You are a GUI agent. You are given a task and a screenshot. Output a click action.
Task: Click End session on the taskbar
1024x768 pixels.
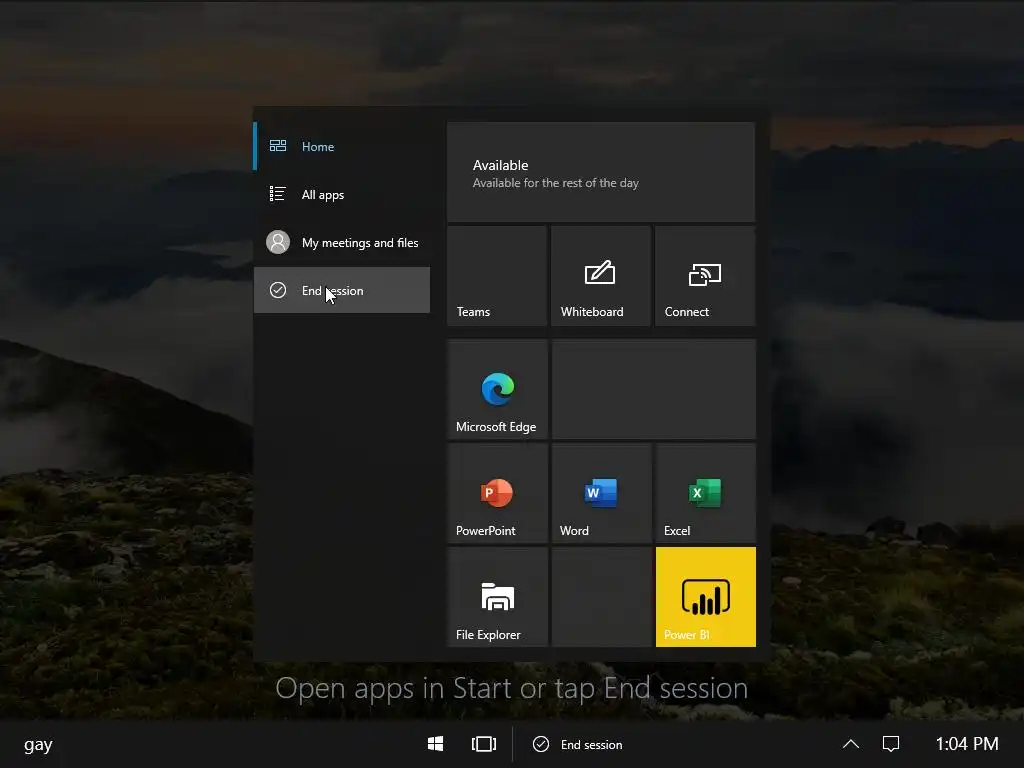click(x=578, y=744)
